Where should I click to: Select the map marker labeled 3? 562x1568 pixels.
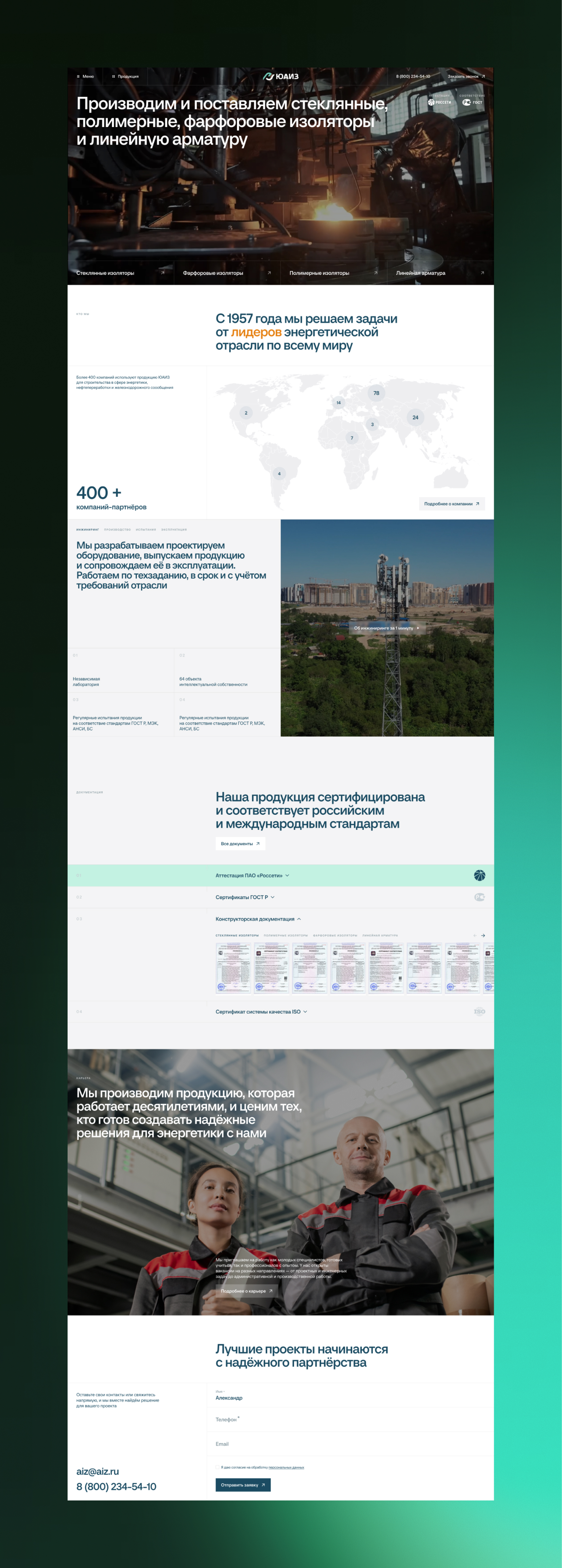373,424
